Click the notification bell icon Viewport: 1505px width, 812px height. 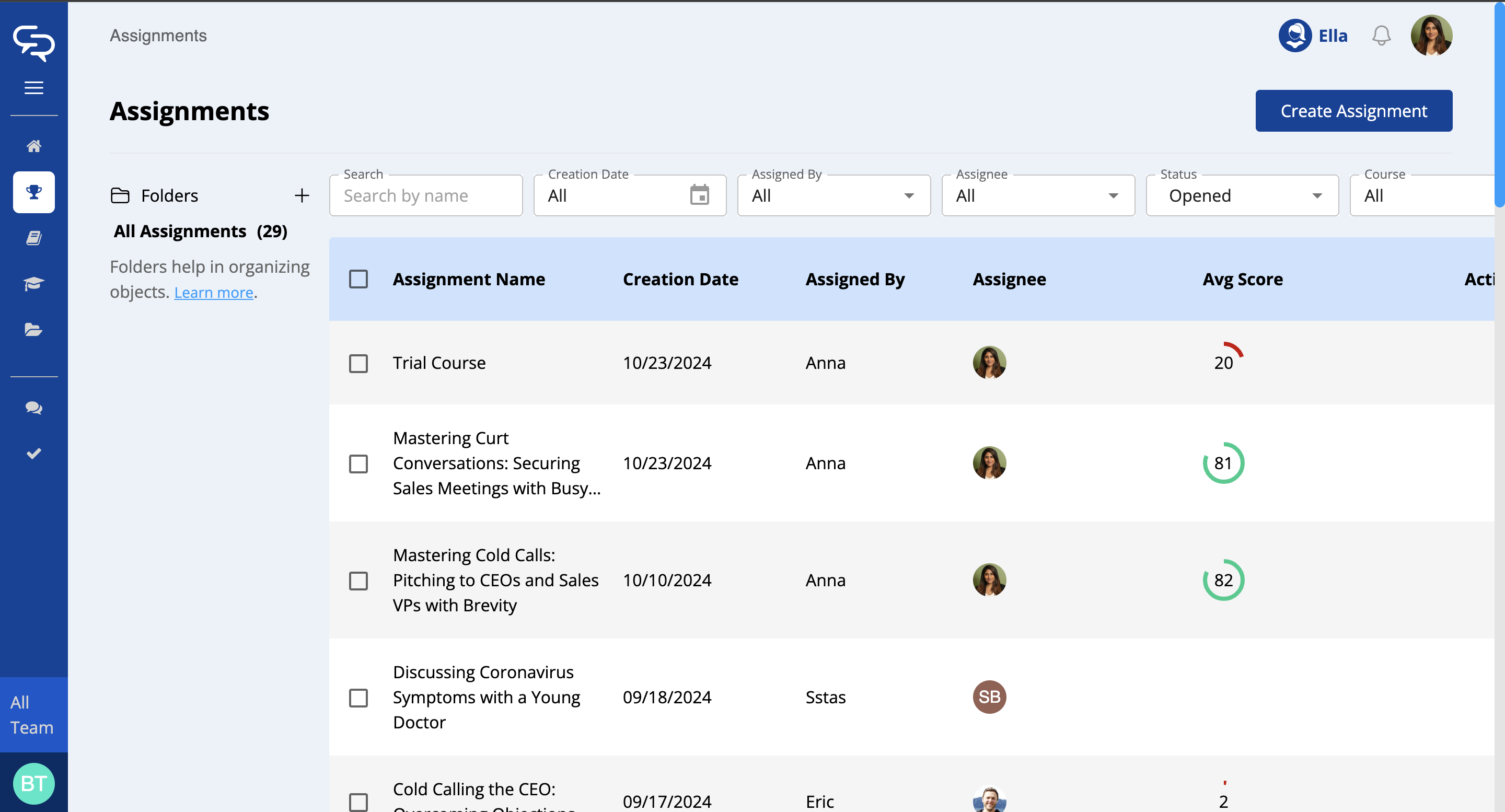pos(1381,36)
